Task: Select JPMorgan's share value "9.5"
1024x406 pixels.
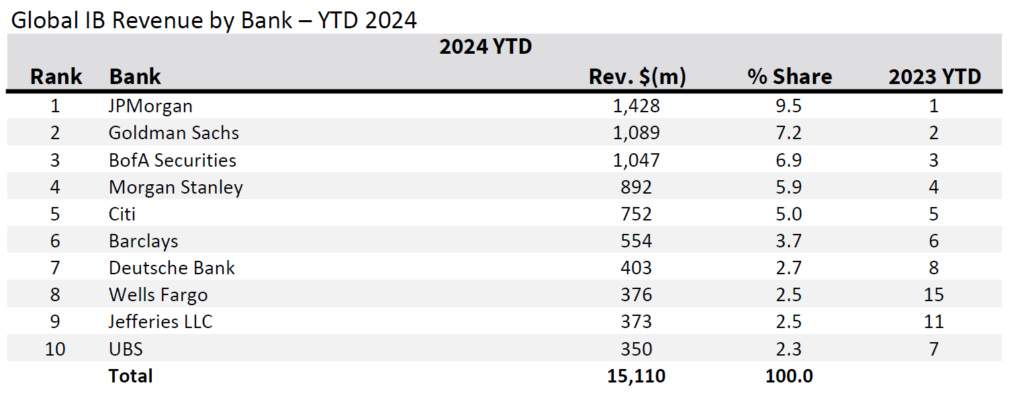Action: pyautogui.click(x=790, y=106)
